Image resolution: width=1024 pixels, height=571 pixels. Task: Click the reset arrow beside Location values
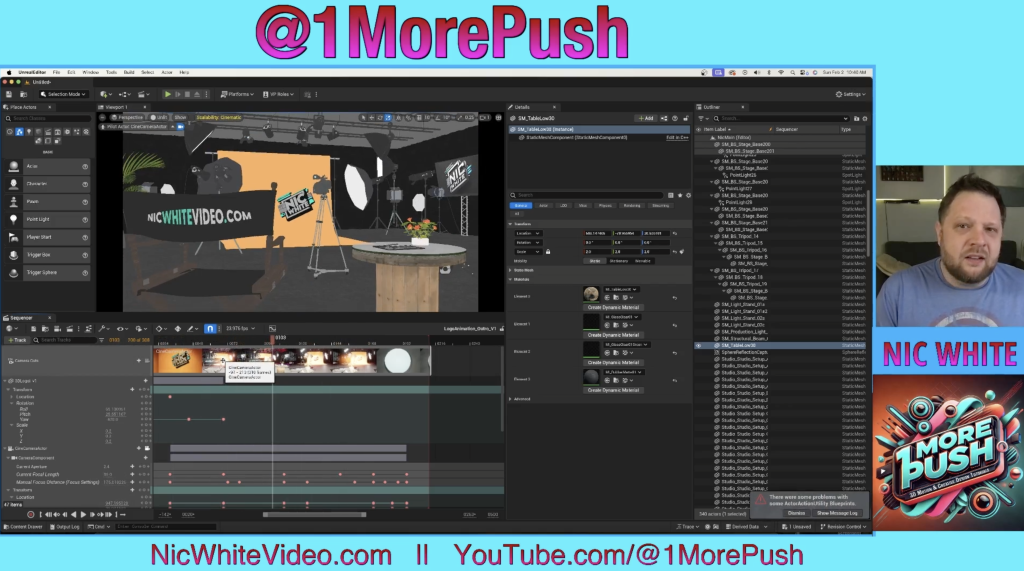(x=675, y=233)
